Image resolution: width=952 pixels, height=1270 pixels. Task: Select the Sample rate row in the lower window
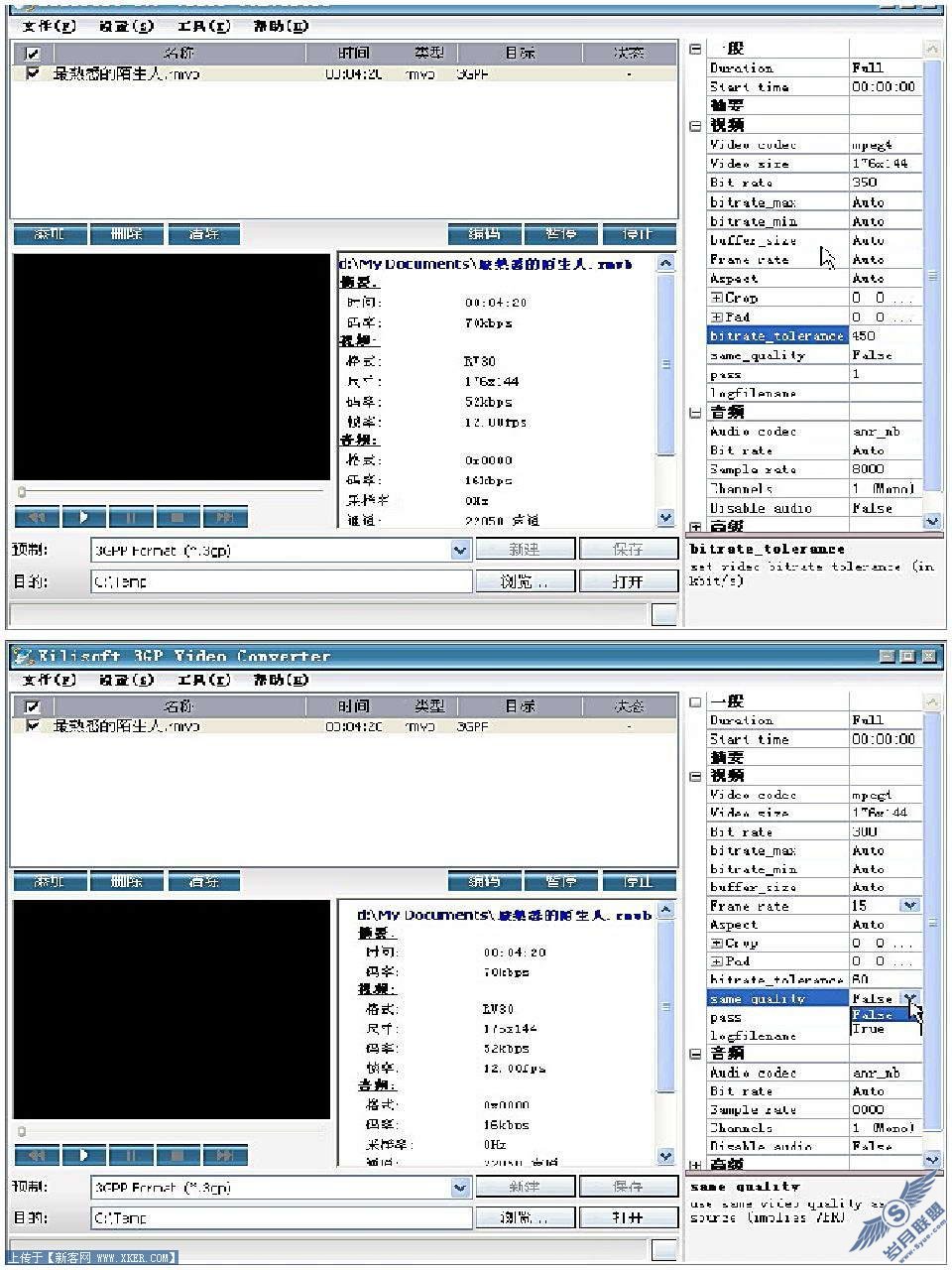click(x=814, y=1109)
